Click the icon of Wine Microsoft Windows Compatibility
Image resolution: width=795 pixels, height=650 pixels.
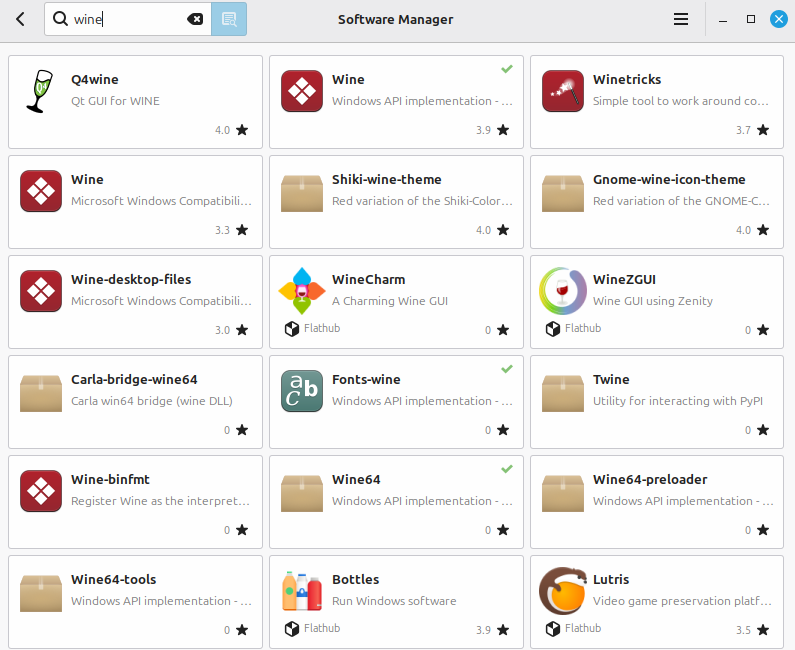pos(41,191)
